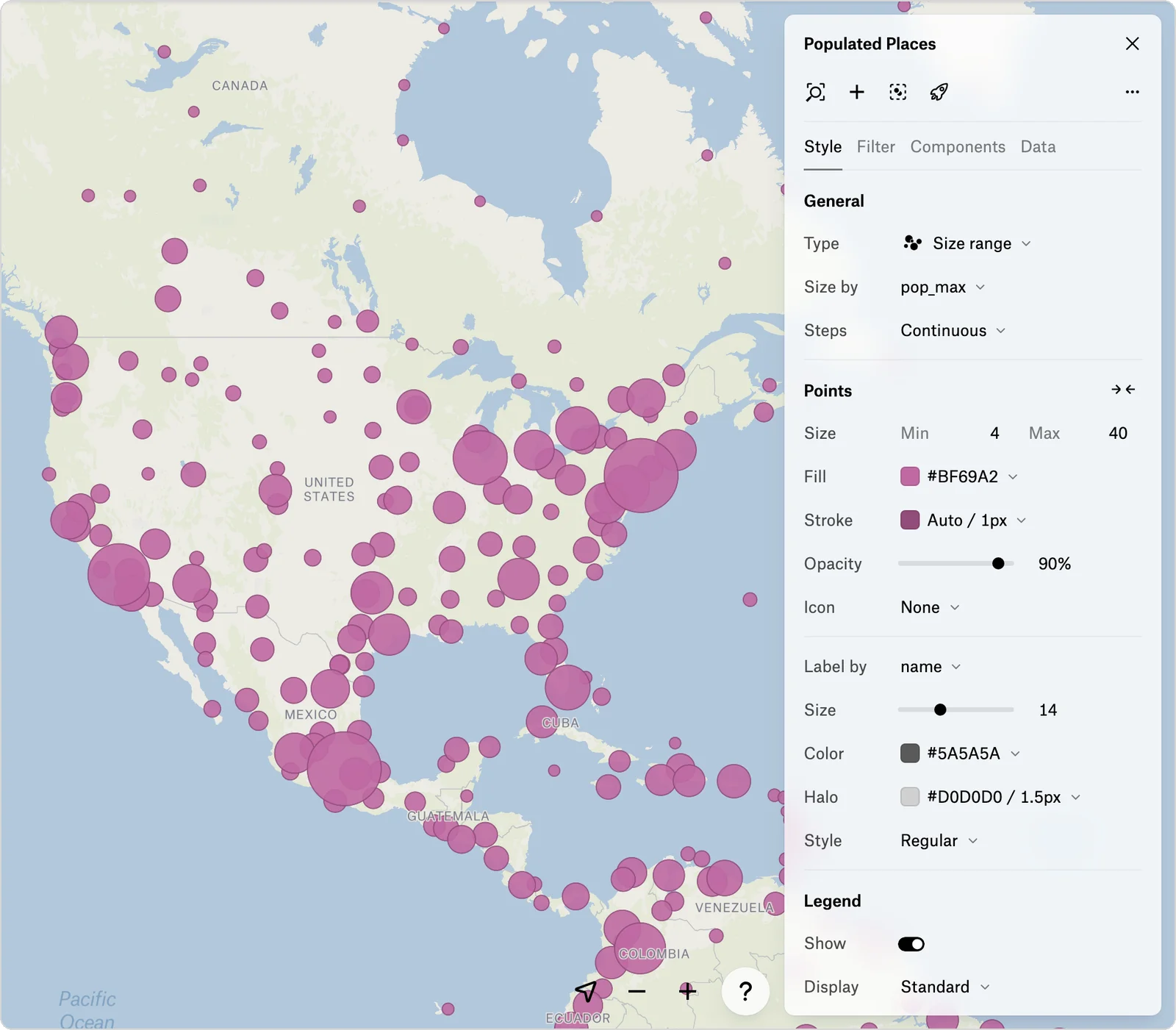Click the select features dashed-square icon
This screenshot has height=1030, width=1176.
[x=897, y=92]
